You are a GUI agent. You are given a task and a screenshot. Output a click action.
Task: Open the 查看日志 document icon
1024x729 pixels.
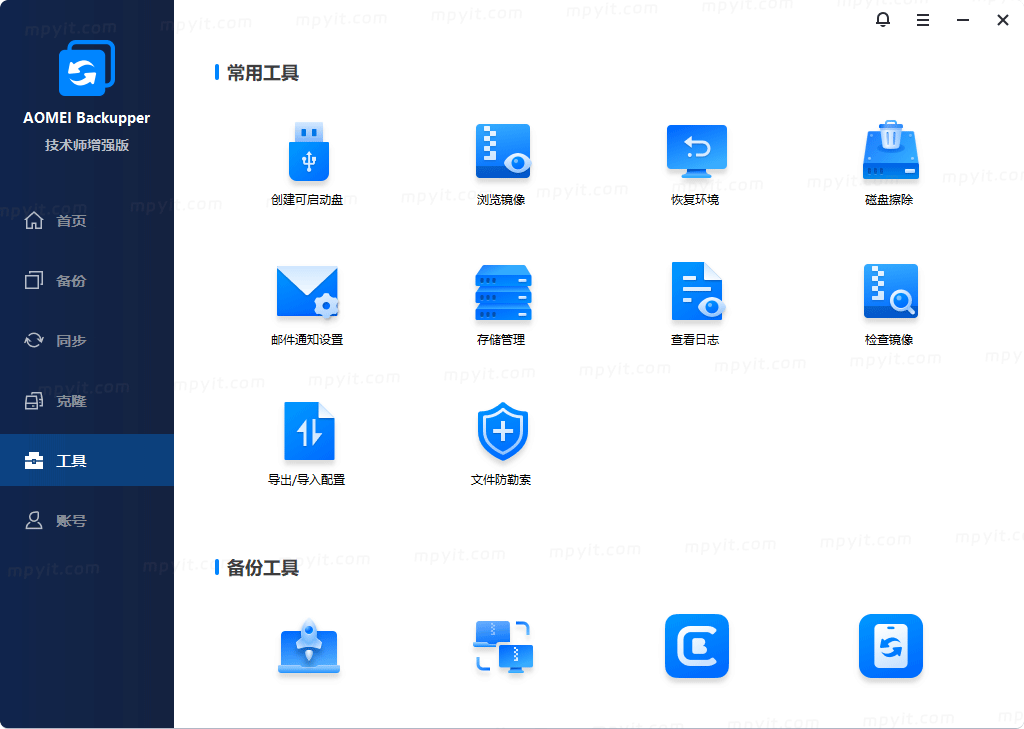point(697,291)
